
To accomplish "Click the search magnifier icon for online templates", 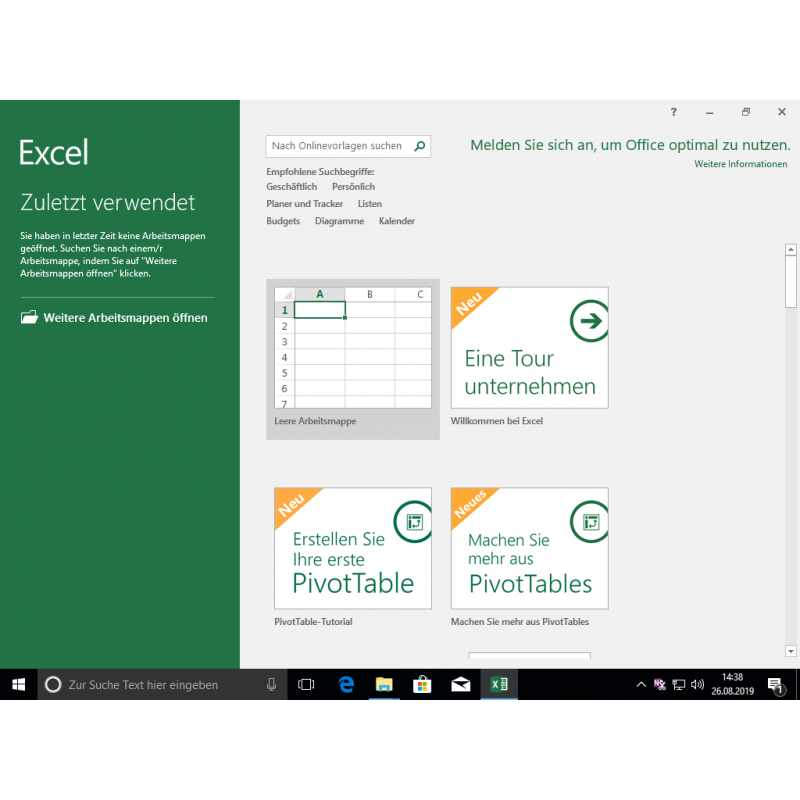I will tap(419, 146).
